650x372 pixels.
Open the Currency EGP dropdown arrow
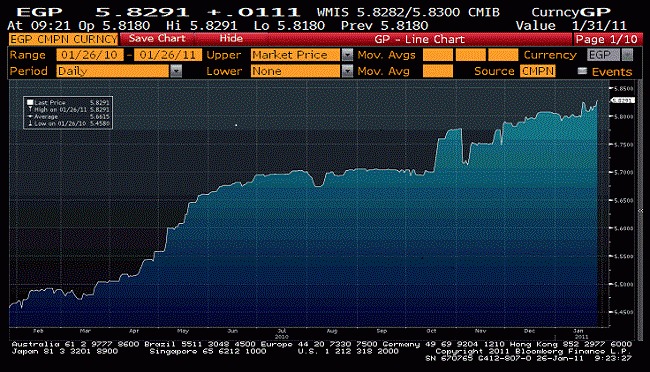point(628,55)
